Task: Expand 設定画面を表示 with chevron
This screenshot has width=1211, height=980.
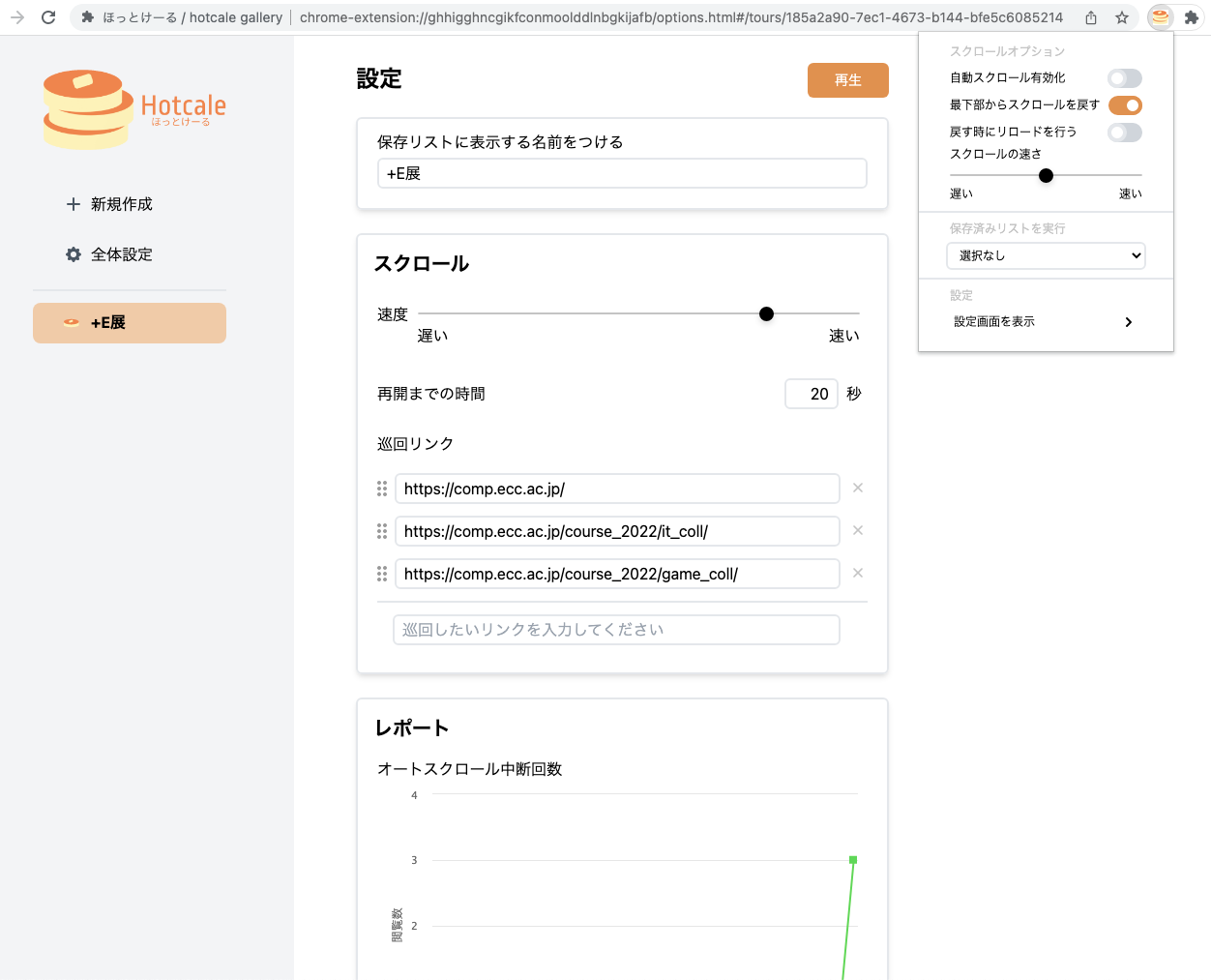Action: point(1128,322)
